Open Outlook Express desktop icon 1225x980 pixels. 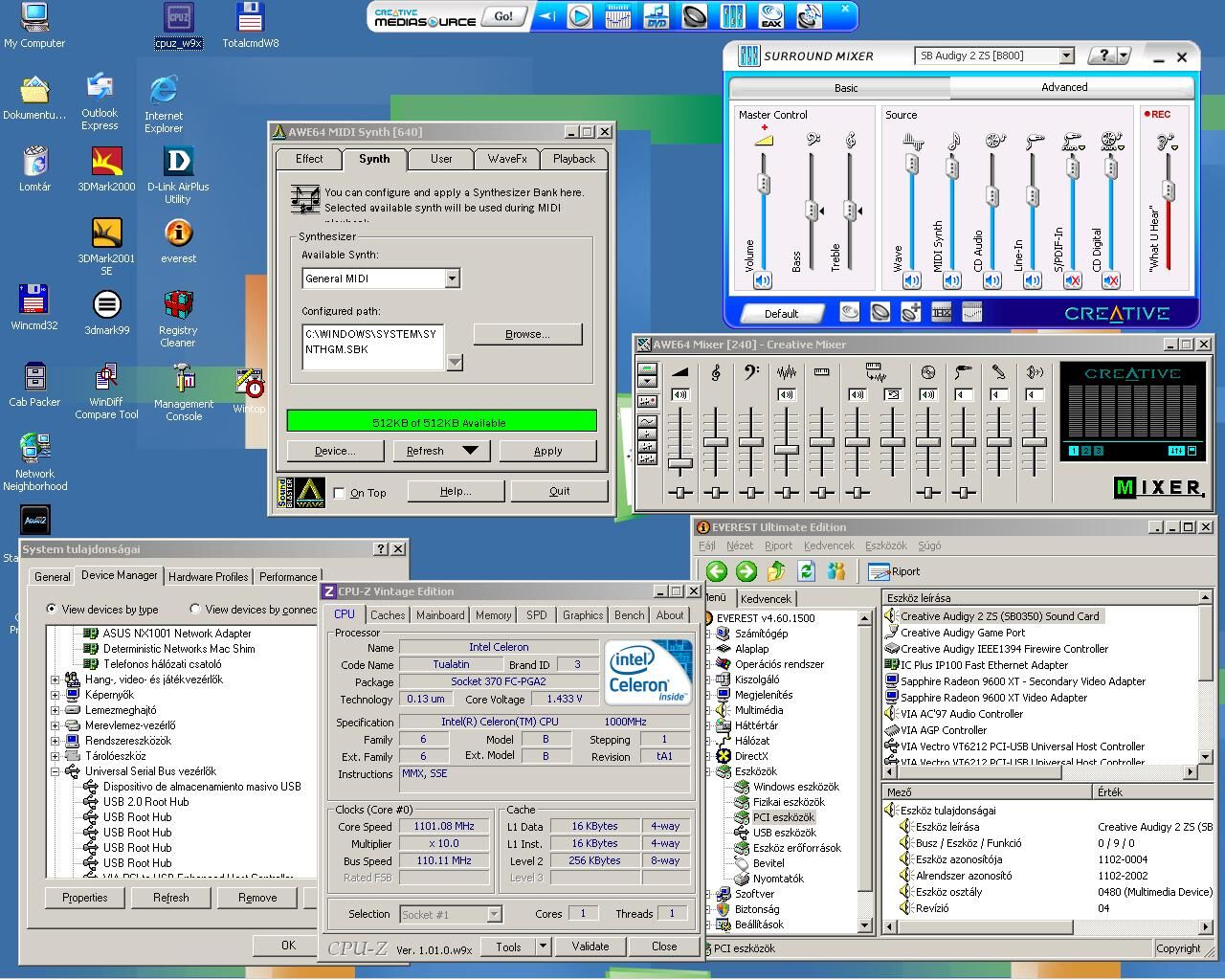100,102
